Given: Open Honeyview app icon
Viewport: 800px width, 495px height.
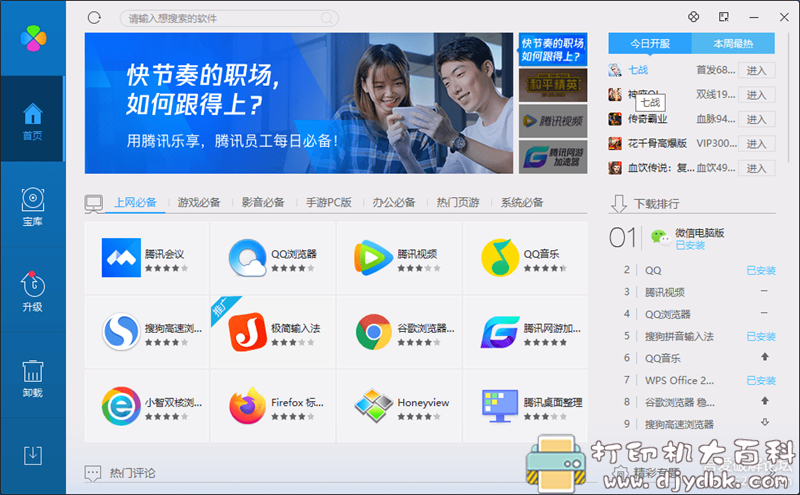Looking at the screenshot, I should pyautogui.click(x=373, y=406).
